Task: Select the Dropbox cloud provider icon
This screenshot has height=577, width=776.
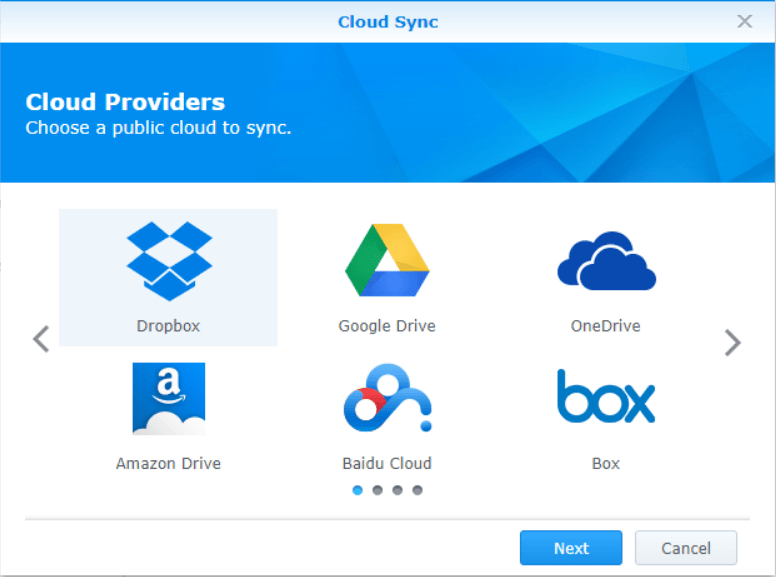Action: click(169, 261)
